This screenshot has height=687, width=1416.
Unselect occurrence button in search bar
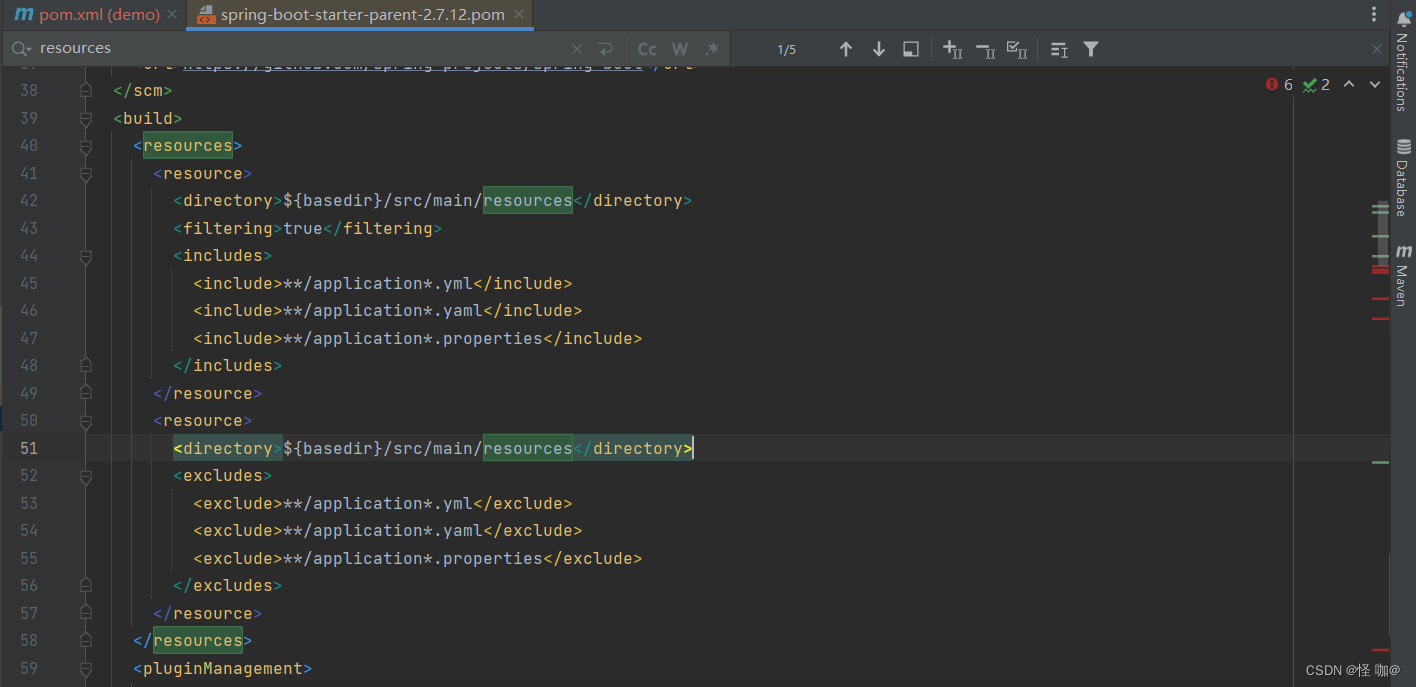click(x=985, y=49)
